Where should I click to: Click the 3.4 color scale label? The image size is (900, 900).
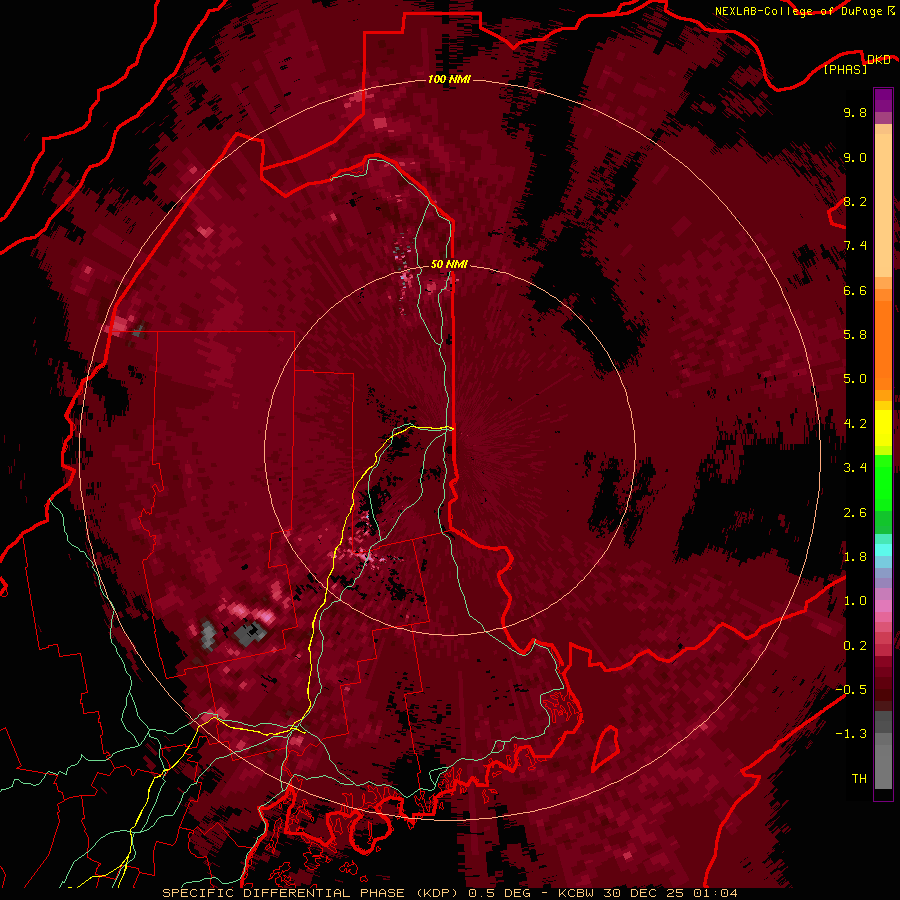tap(855, 468)
